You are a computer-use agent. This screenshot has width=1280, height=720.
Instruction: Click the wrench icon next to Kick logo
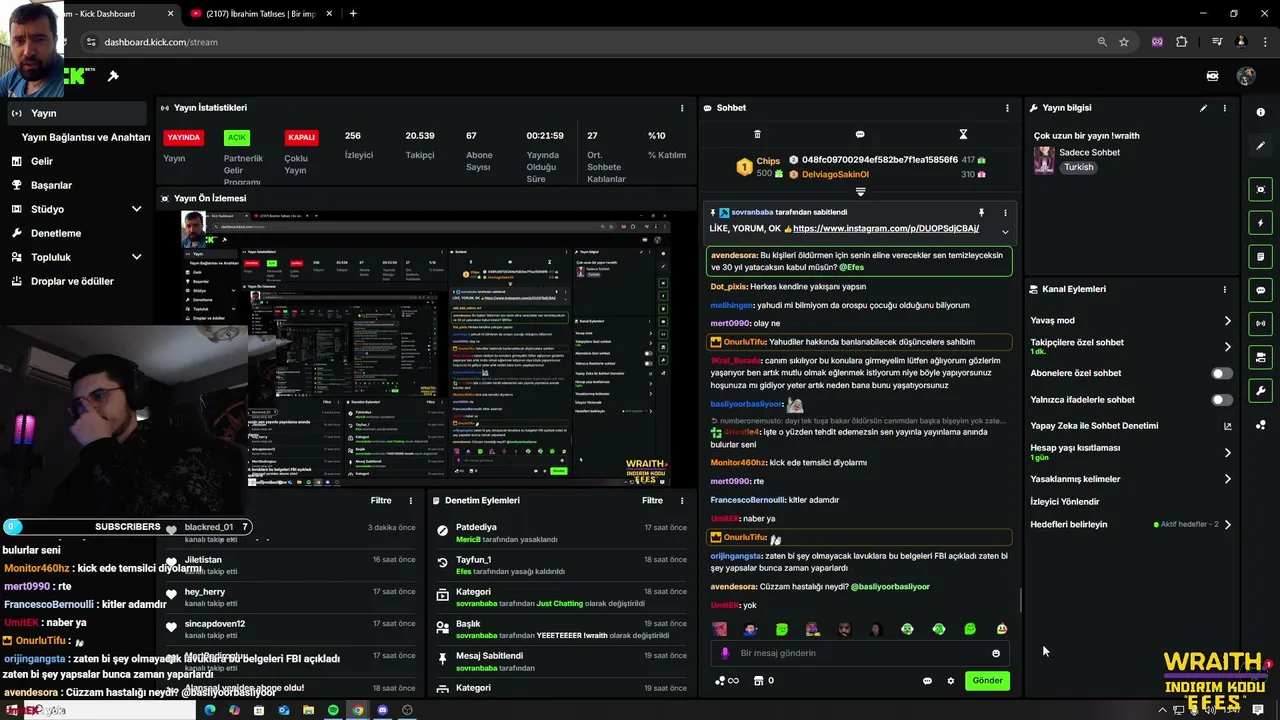click(x=113, y=76)
